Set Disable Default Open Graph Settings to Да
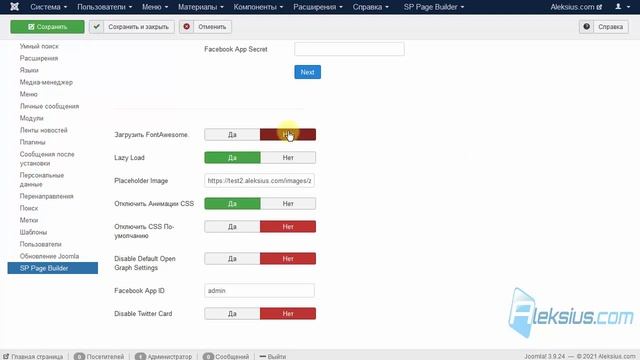The width and height of the screenshot is (640, 360). [x=232, y=259]
